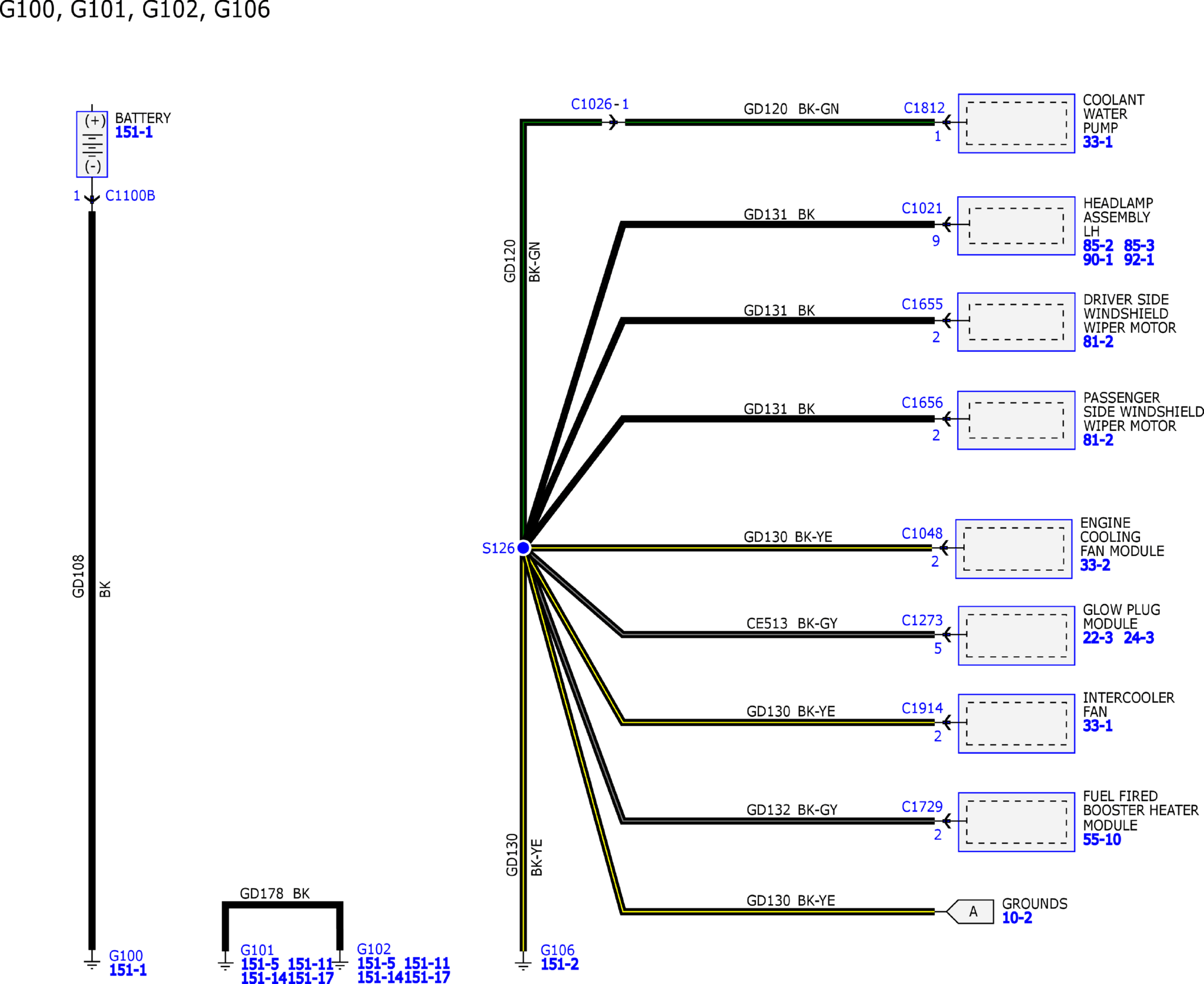Open the 33-2 Engine Cooling Fan Module link
Screen dimensions: 1204x984
[x=1094, y=565]
